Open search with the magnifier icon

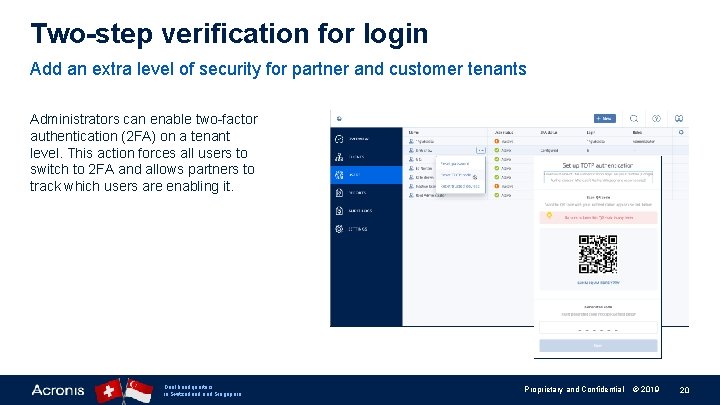[x=634, y=118]
